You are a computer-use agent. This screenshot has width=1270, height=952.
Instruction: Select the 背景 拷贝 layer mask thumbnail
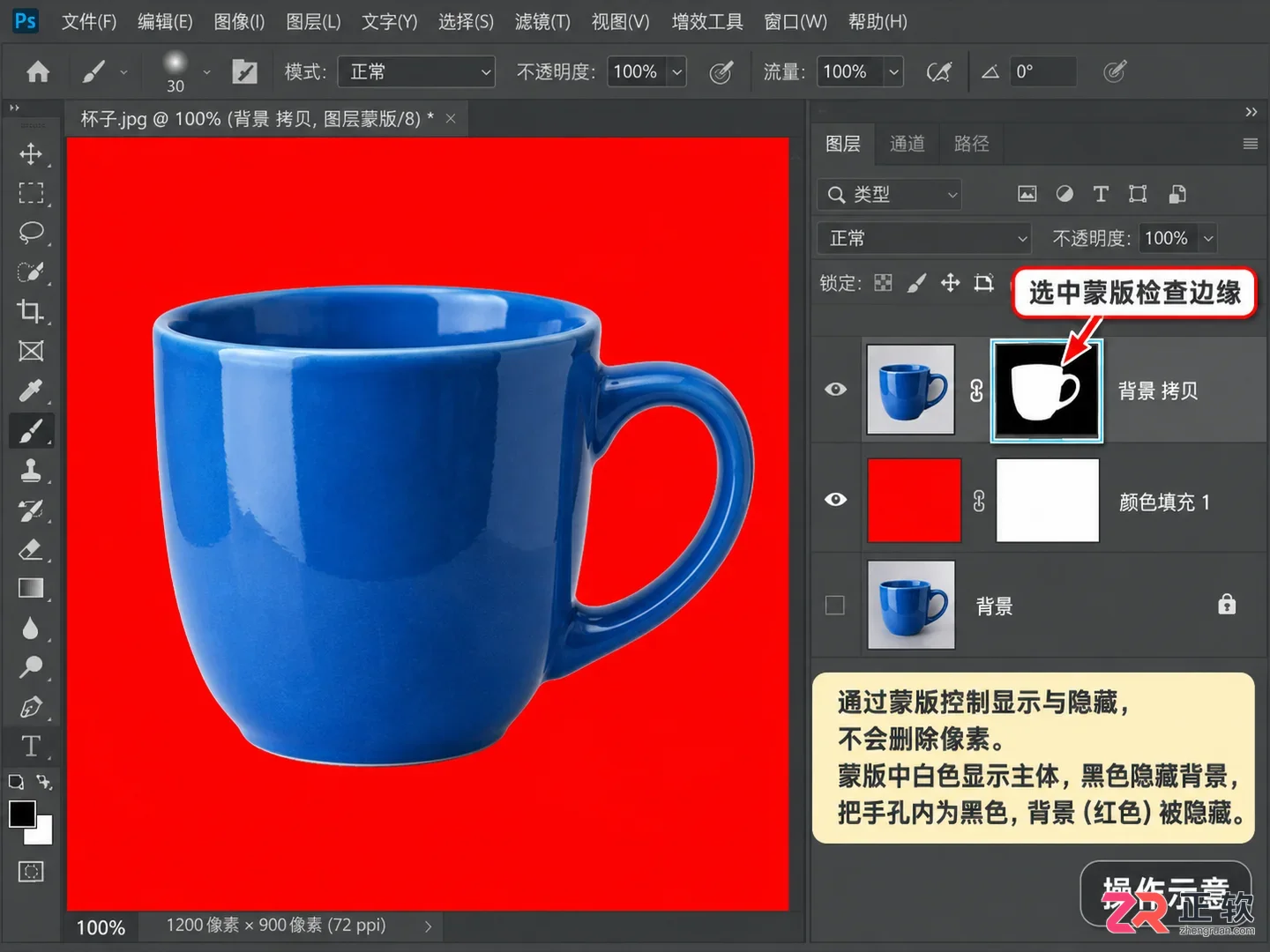1047,390
